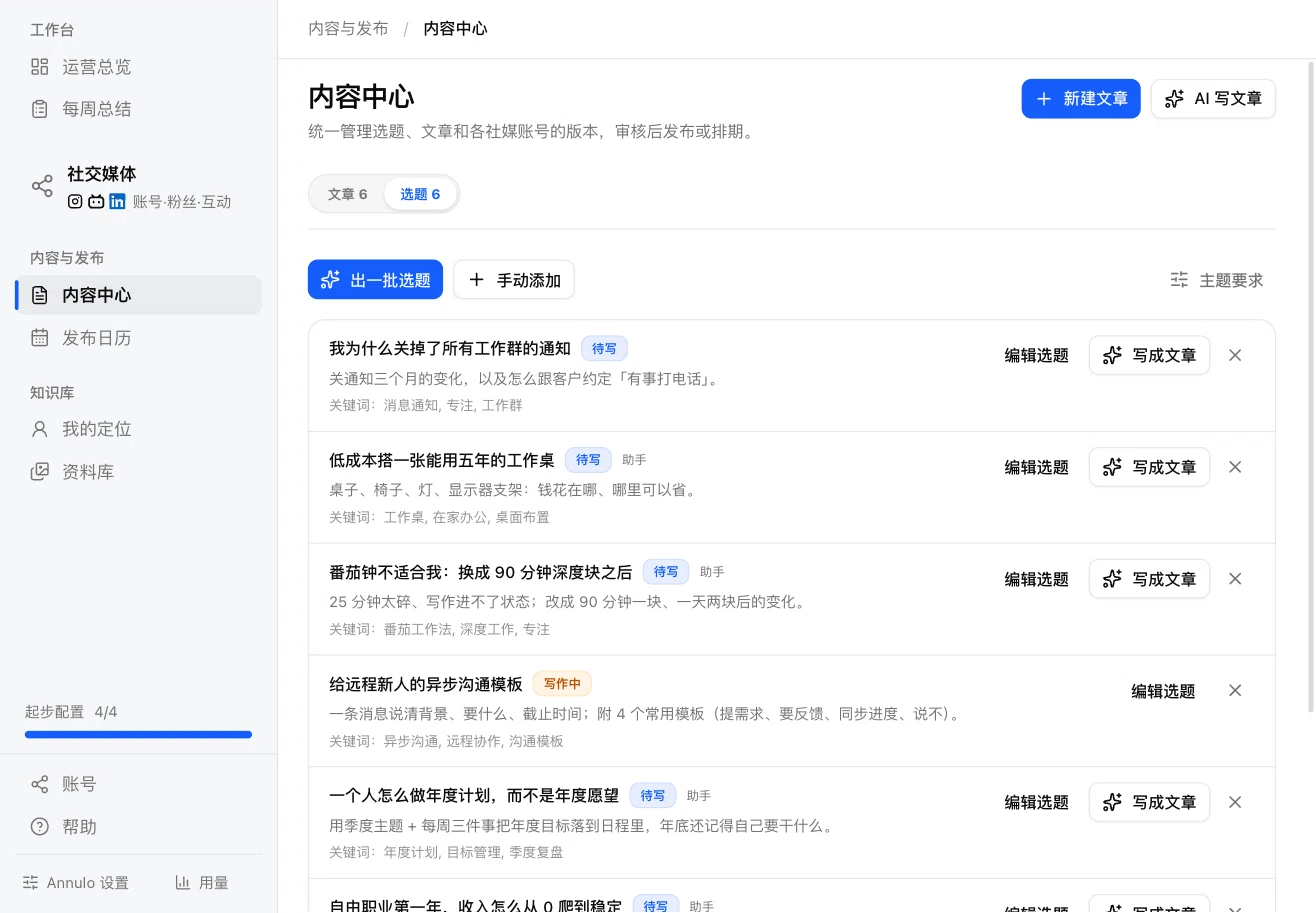Click the AI 写文章 button

tap(1213, 99)
